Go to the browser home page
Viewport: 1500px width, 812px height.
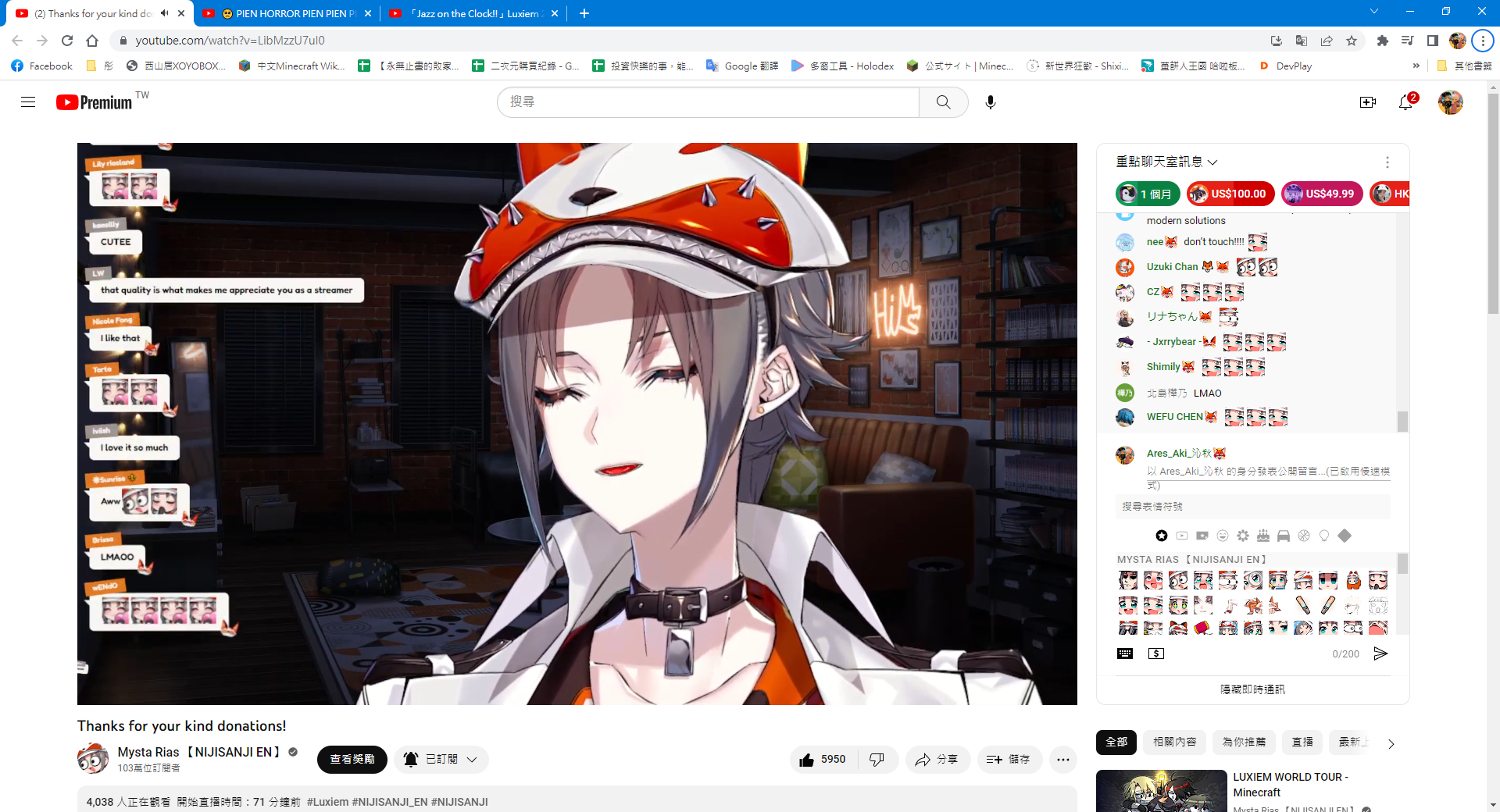[92, 41]
